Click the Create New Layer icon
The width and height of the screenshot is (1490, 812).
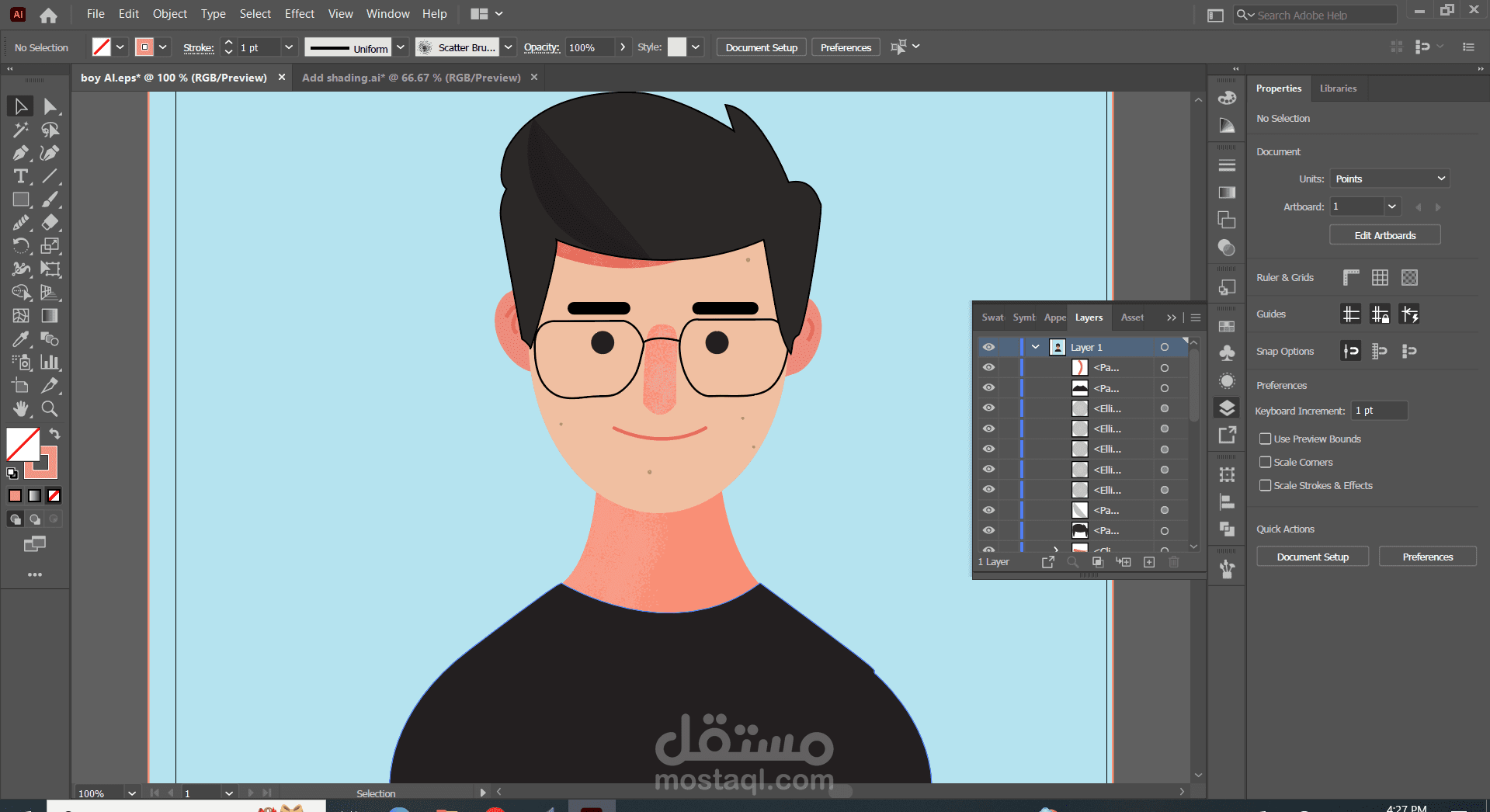coord(1149,562)
